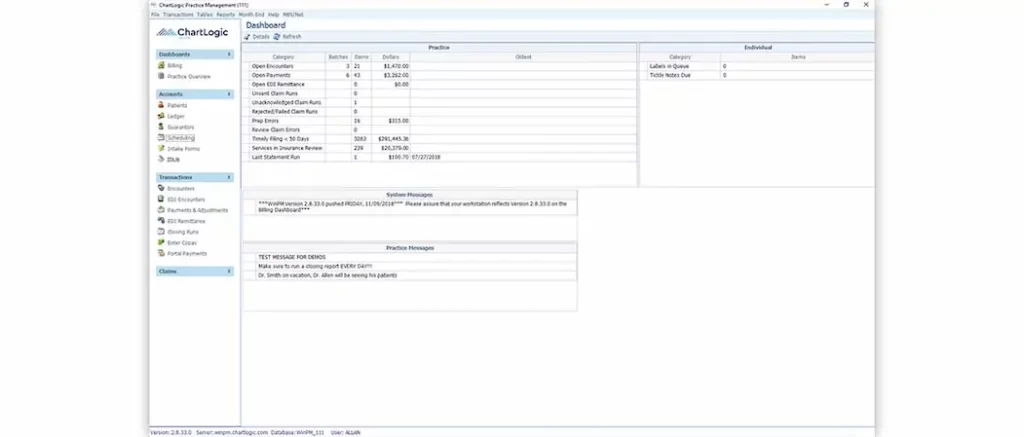
Task: Expand the Claims sidebar section
Action: 229,271
